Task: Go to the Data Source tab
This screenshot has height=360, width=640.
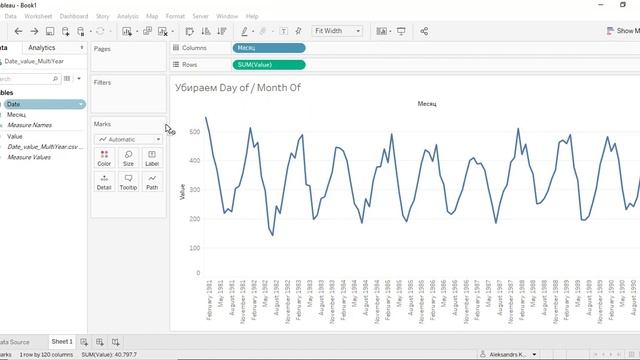Action: [x=15, y=342]
